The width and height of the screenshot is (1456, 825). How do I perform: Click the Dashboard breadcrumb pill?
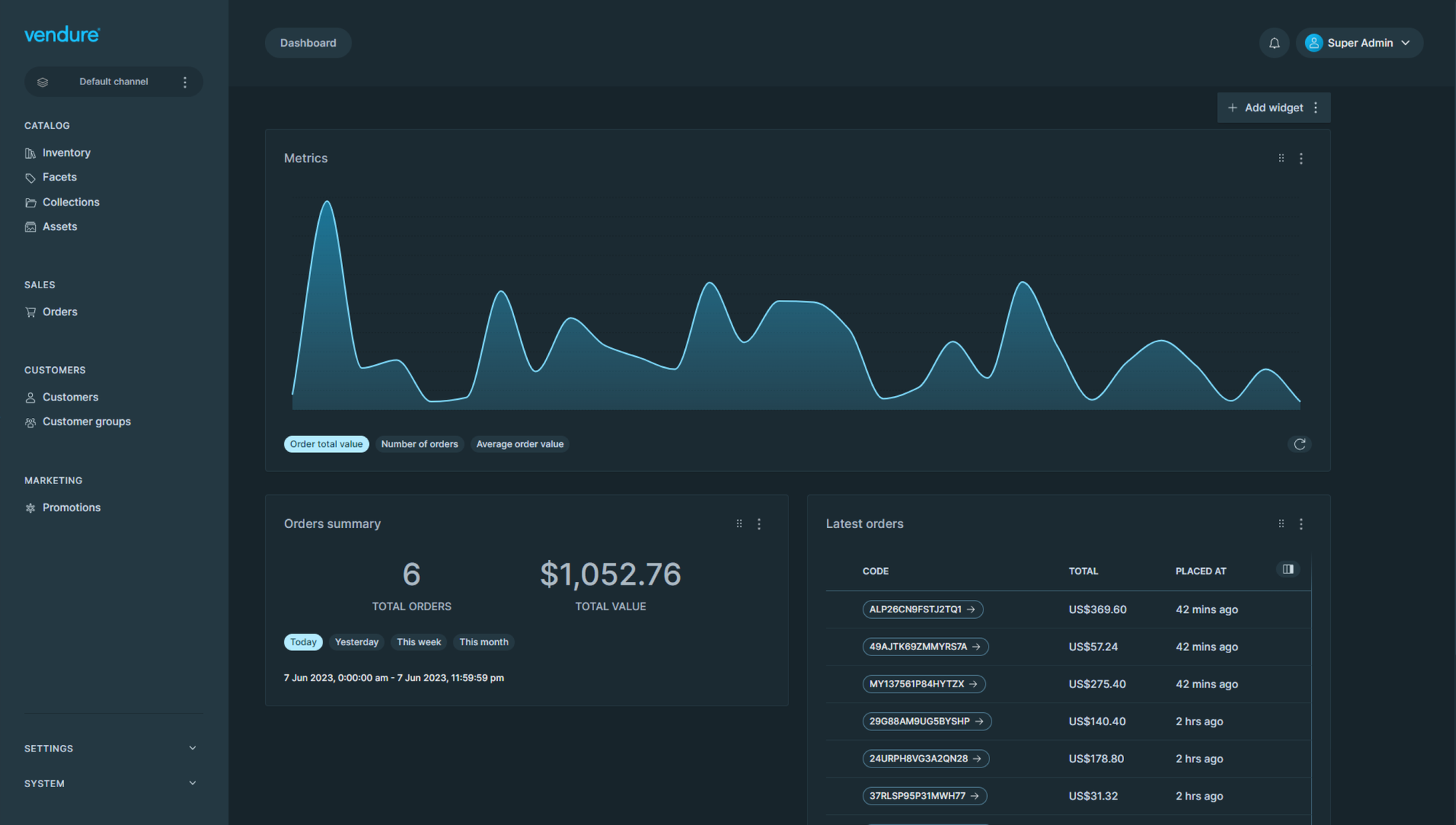(308, 43)
